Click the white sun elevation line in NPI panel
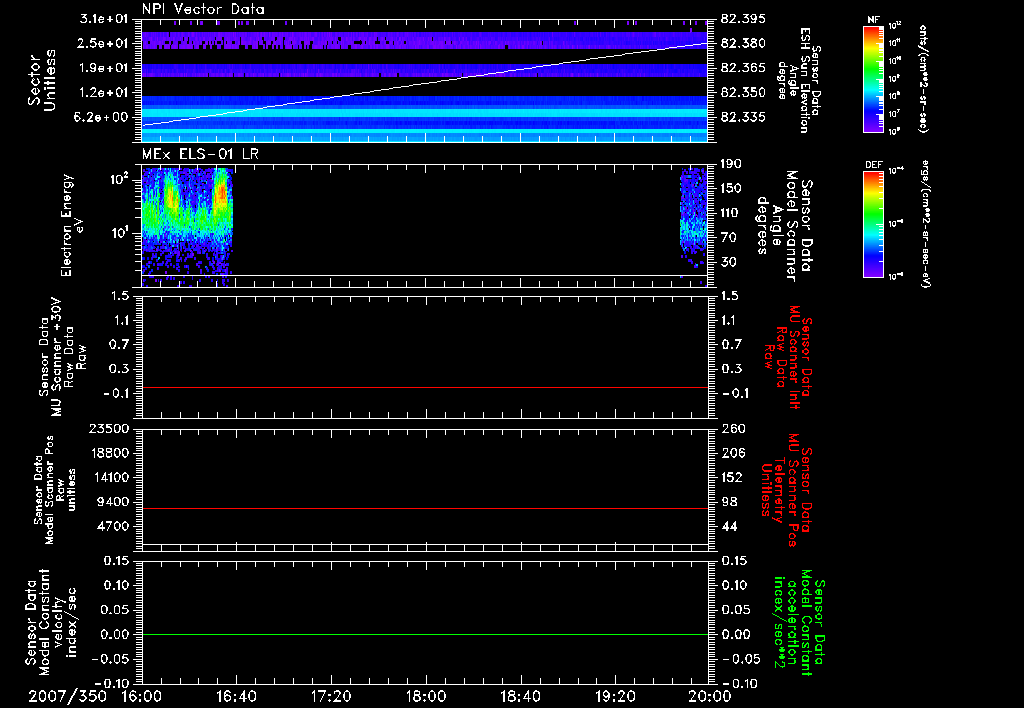The image size is (1024, 708). click(424, 84)
